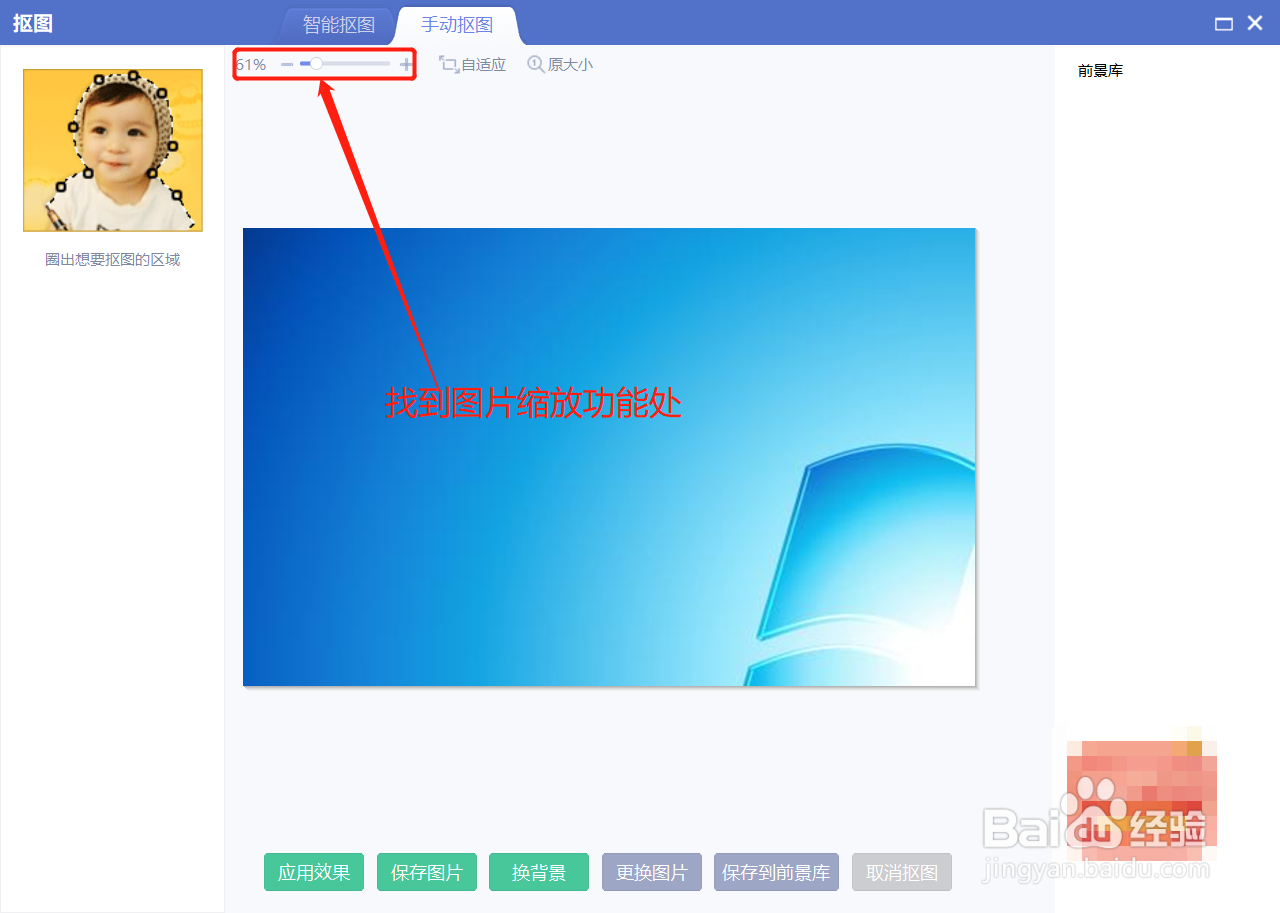Click the baby cutout preview thumbnail

point(113,150)
